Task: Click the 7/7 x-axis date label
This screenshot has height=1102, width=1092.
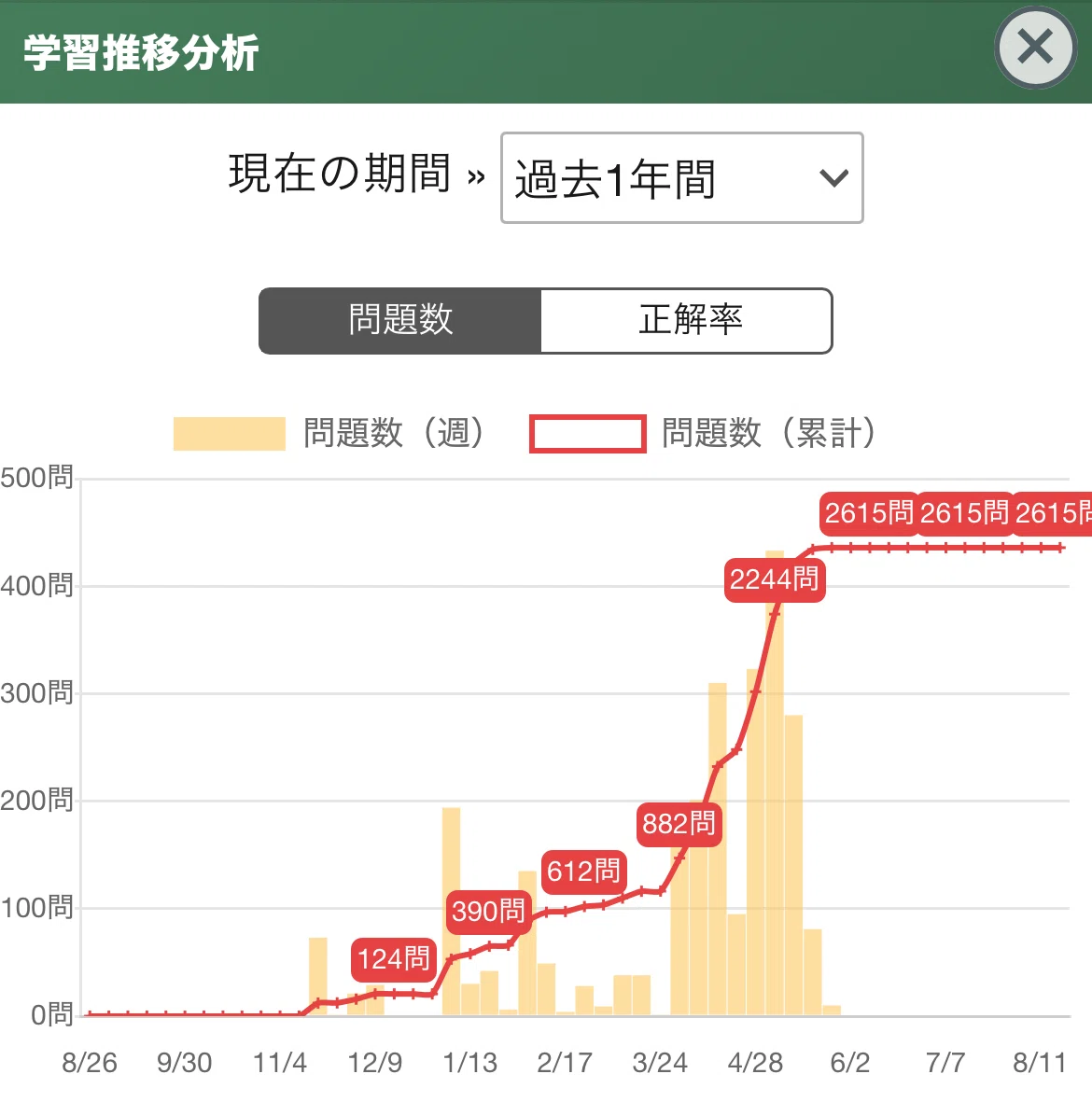Action: click(945, 1063)
